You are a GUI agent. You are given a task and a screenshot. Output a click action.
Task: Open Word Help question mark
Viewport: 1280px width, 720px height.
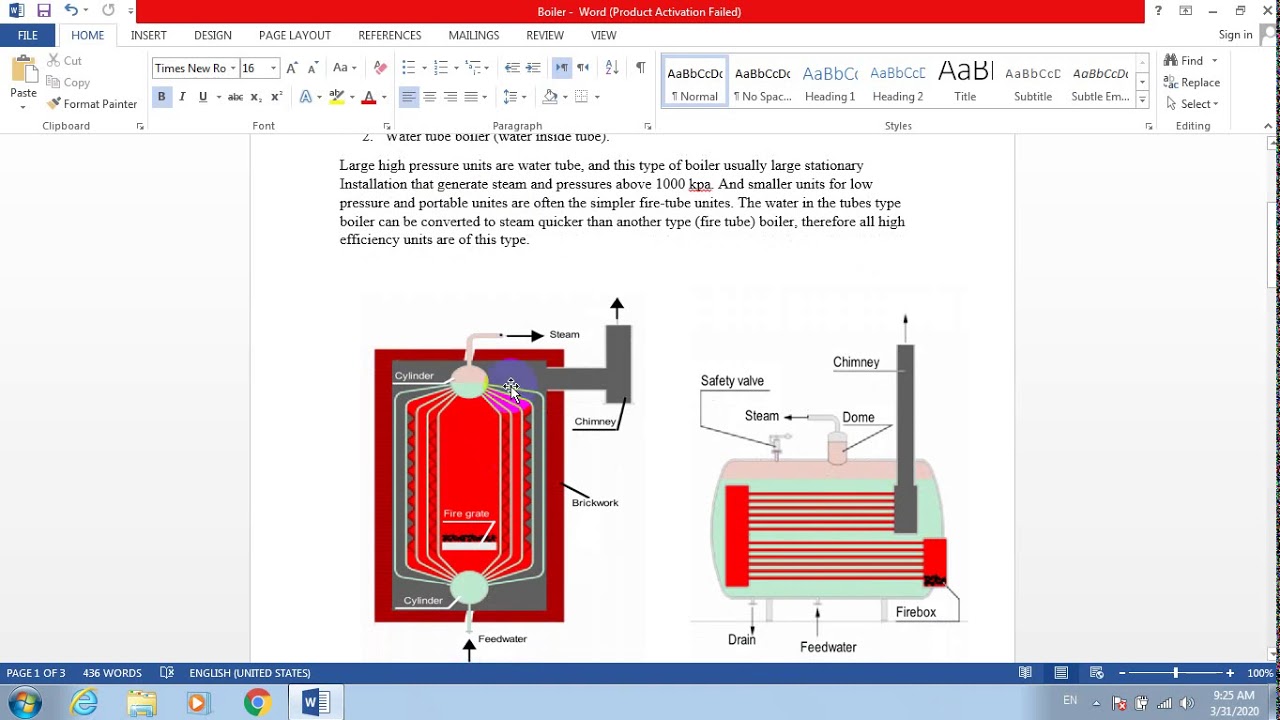pyautogui.click(x=1158, y=11)
